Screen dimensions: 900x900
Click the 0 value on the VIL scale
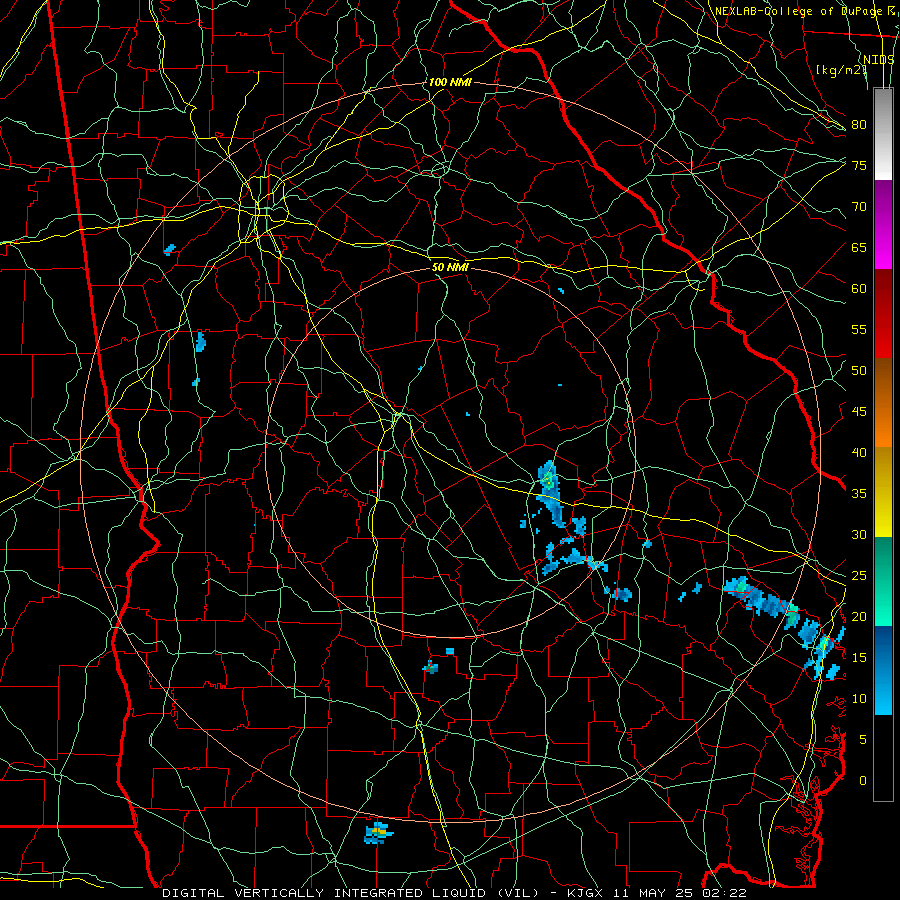[x=863, y=781]
